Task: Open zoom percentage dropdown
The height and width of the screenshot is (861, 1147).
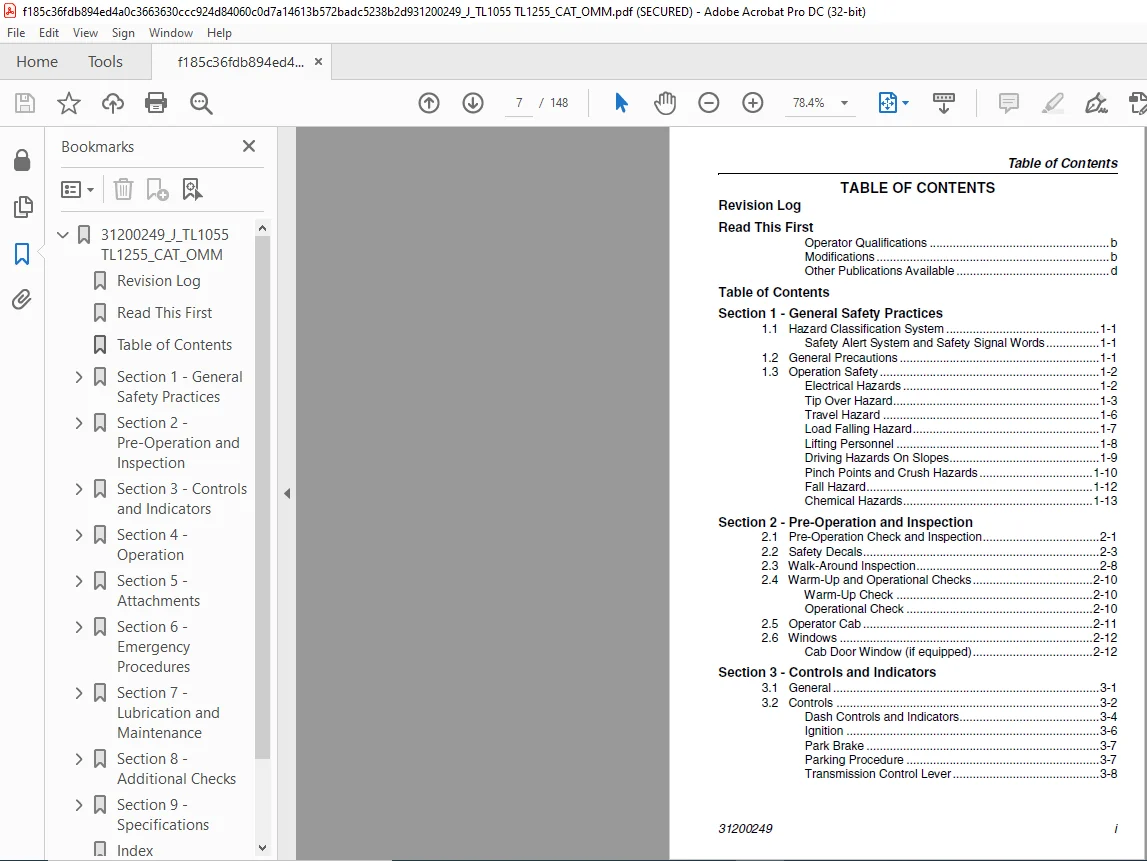Action: point(844,103)
